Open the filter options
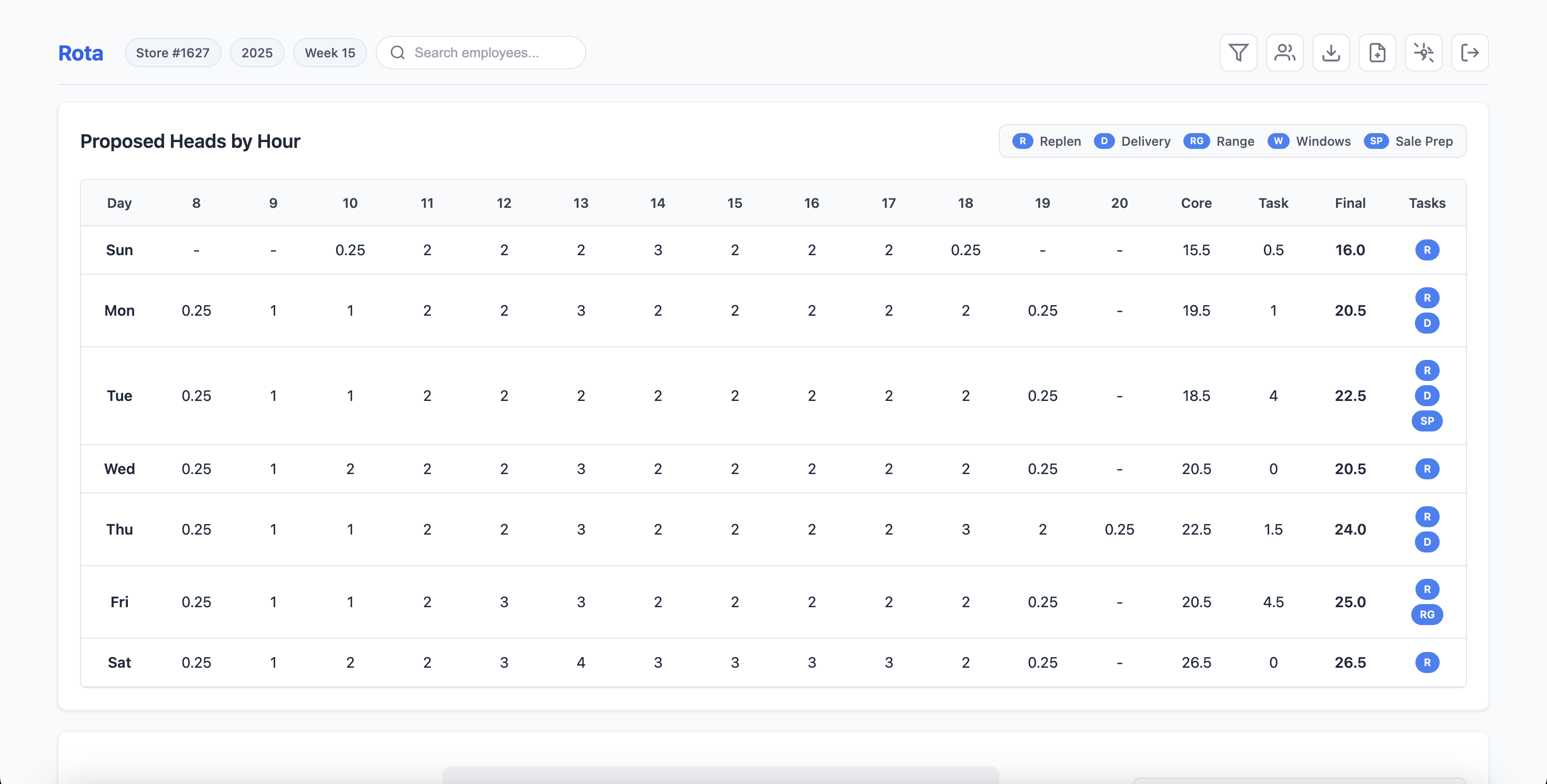Viewport: 1547px width, 784px height. point(1238,52)
